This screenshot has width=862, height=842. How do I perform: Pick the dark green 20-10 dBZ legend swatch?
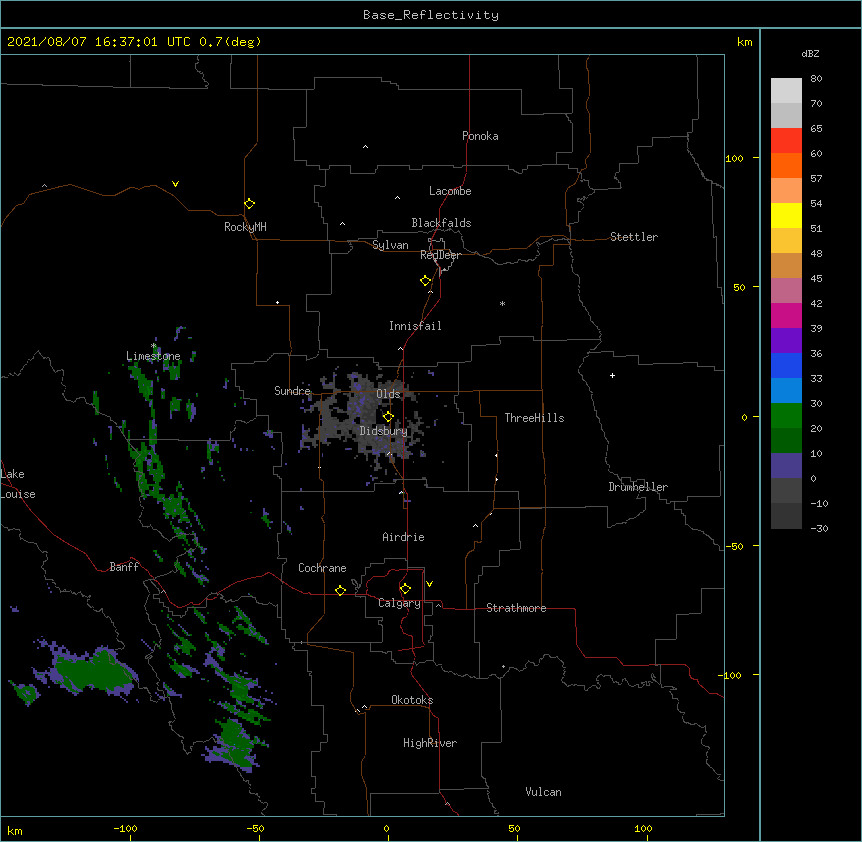786,441
